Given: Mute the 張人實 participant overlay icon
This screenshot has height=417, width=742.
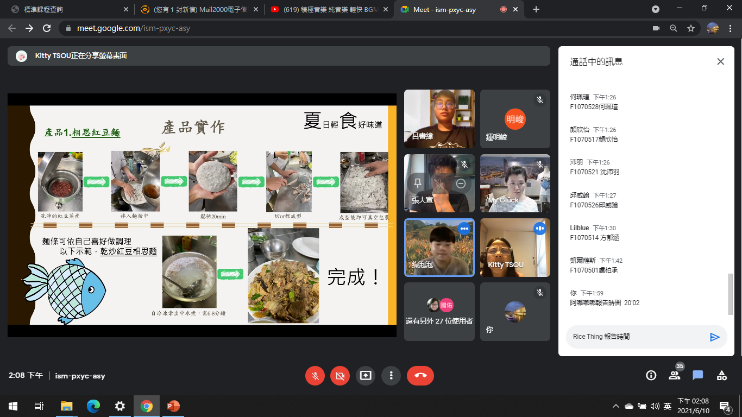Looking at the screenshot, I should [x=439, y=183].
